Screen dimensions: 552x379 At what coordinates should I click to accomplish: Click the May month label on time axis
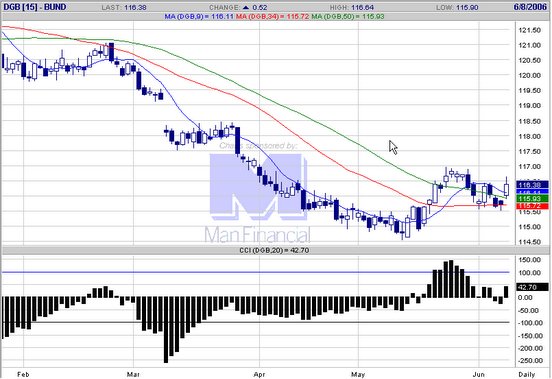[359, 374]
